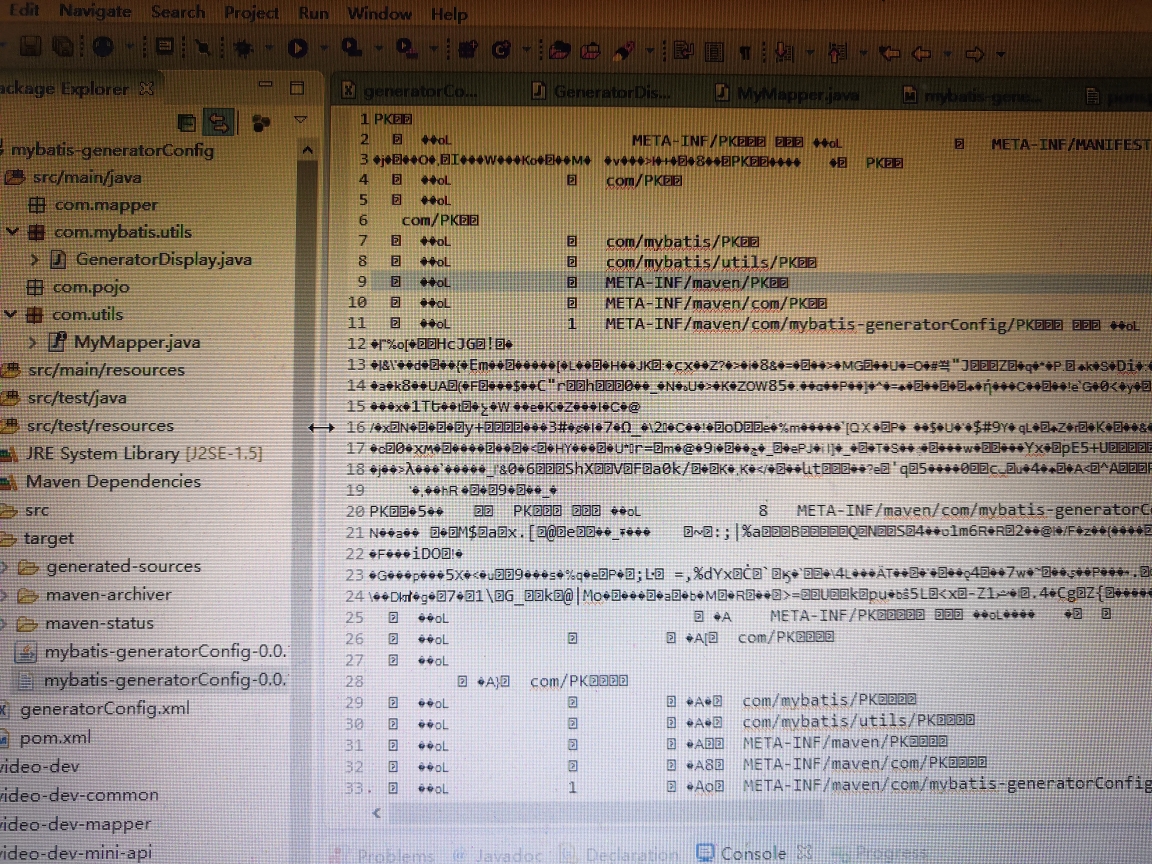Open the Forward history dropdown arrow
This screenshot has height=864, width=1152.
1001,54
